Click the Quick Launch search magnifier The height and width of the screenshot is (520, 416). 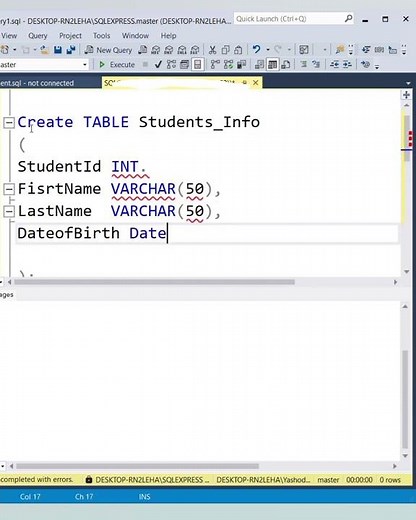348,19
